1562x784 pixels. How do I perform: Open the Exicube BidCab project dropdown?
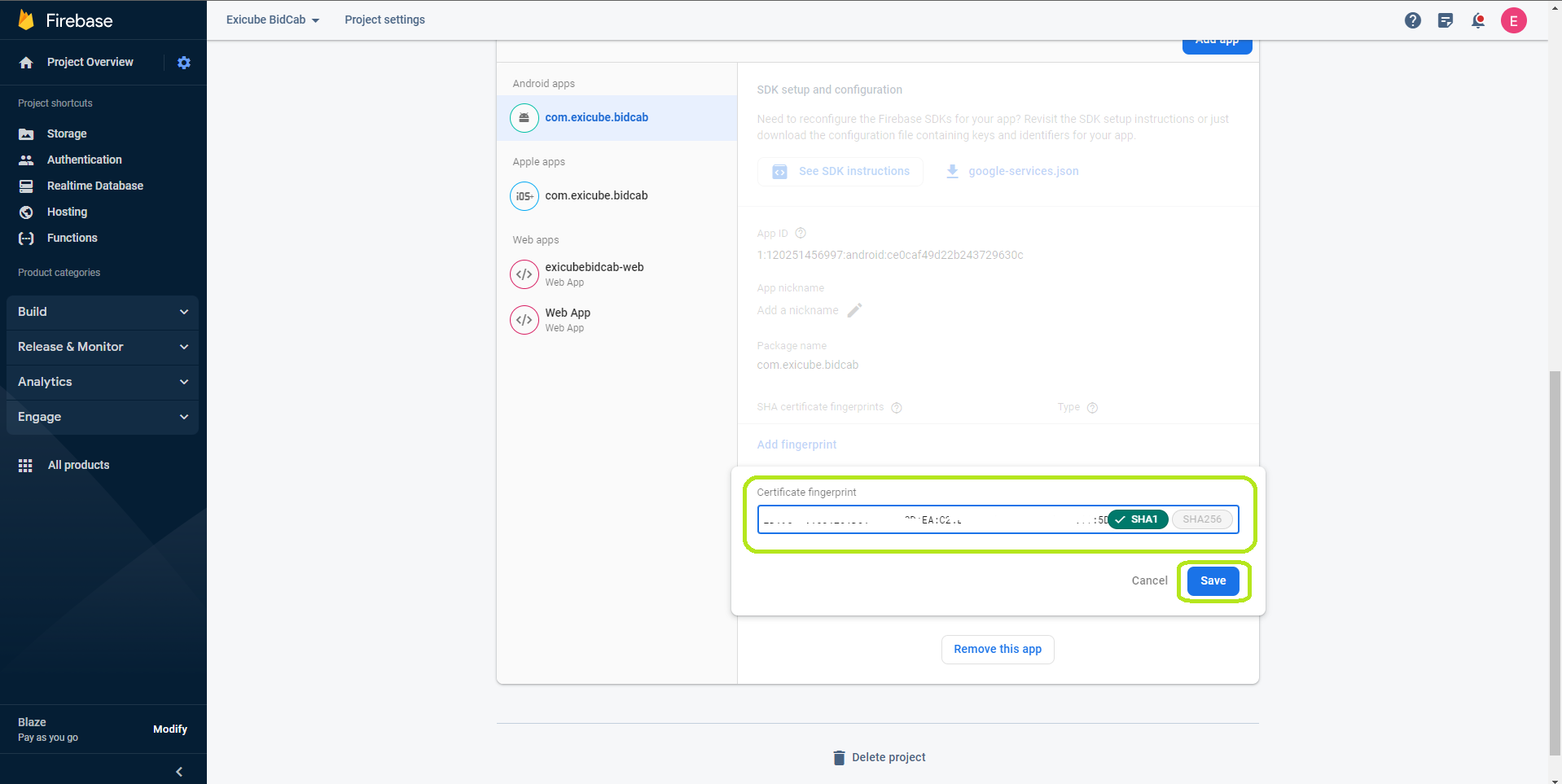tap(272, 20)
